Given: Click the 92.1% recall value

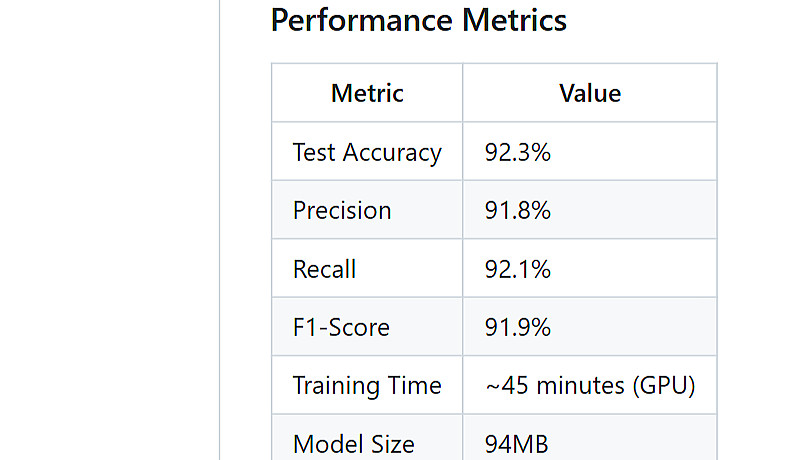Looking at the screenshot, I should coord(518,269).
